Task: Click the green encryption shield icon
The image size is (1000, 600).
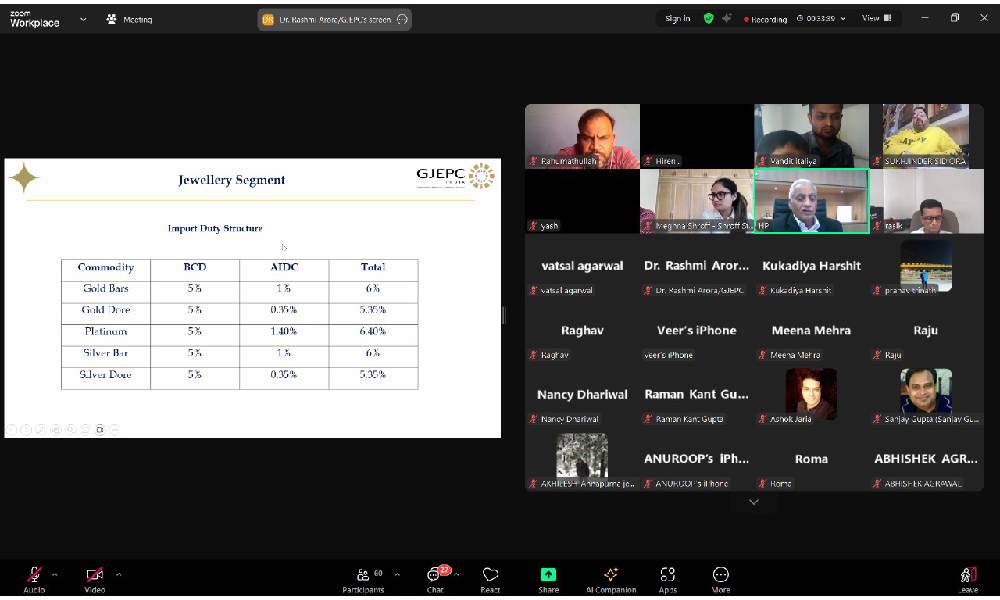Action: (708, 18)
